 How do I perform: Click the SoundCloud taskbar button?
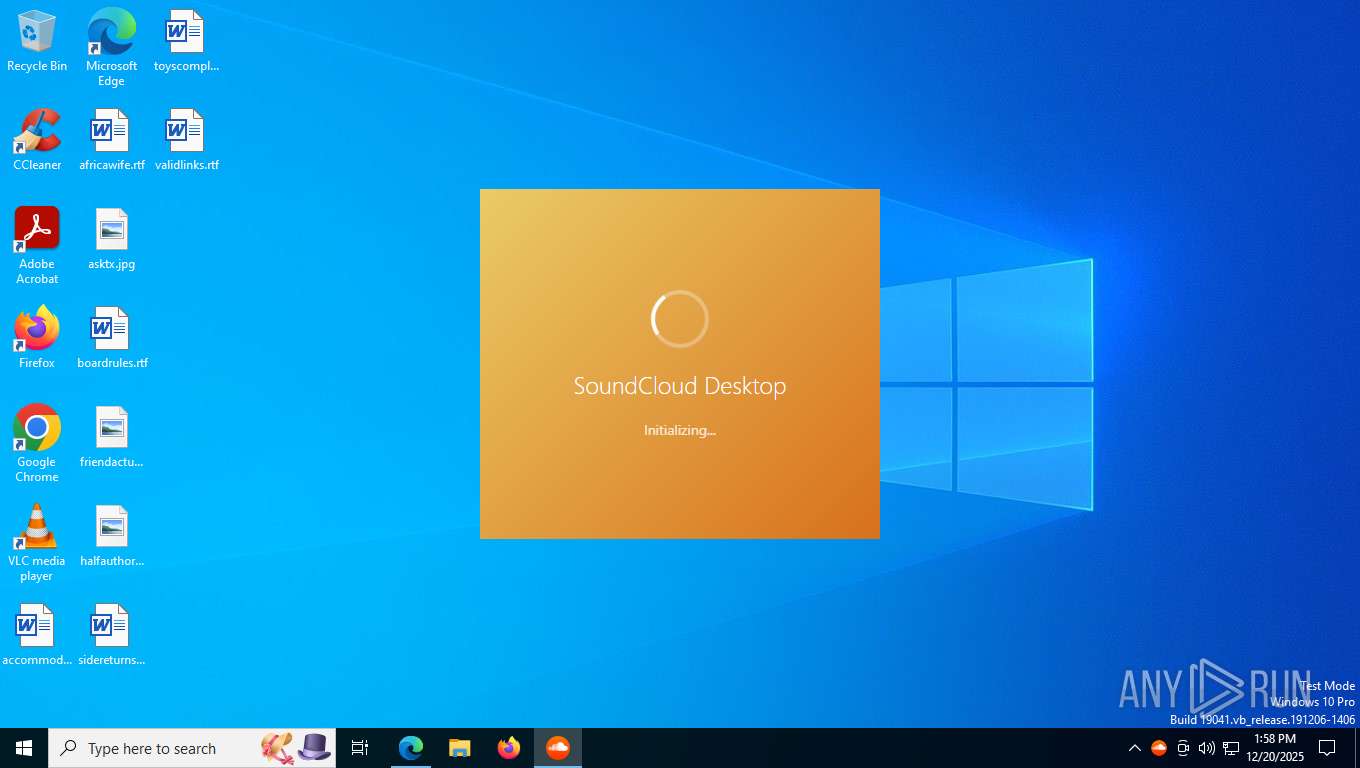558,748
